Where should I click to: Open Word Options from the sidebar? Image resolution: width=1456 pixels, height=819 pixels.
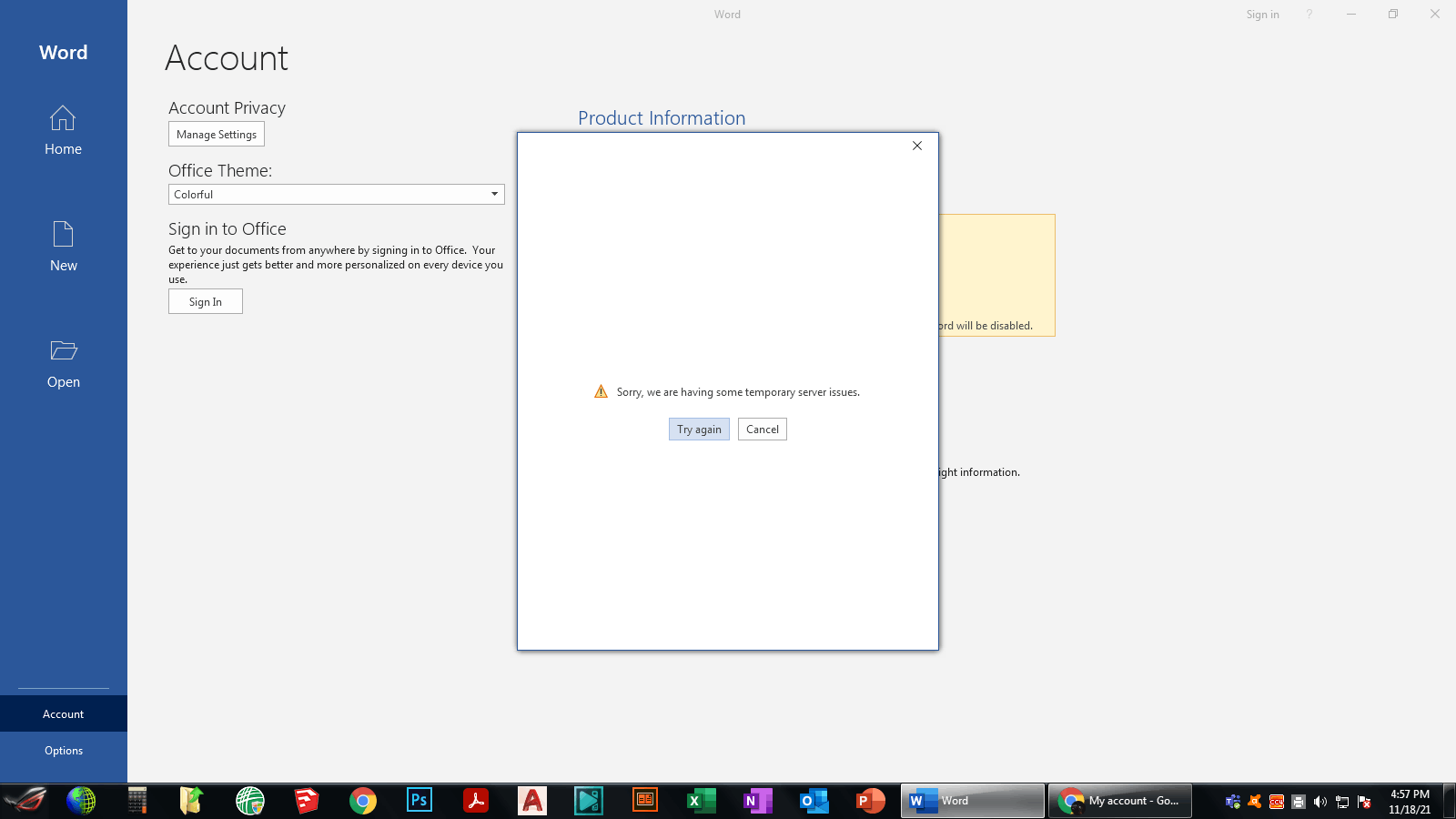[x=63, y=751]
